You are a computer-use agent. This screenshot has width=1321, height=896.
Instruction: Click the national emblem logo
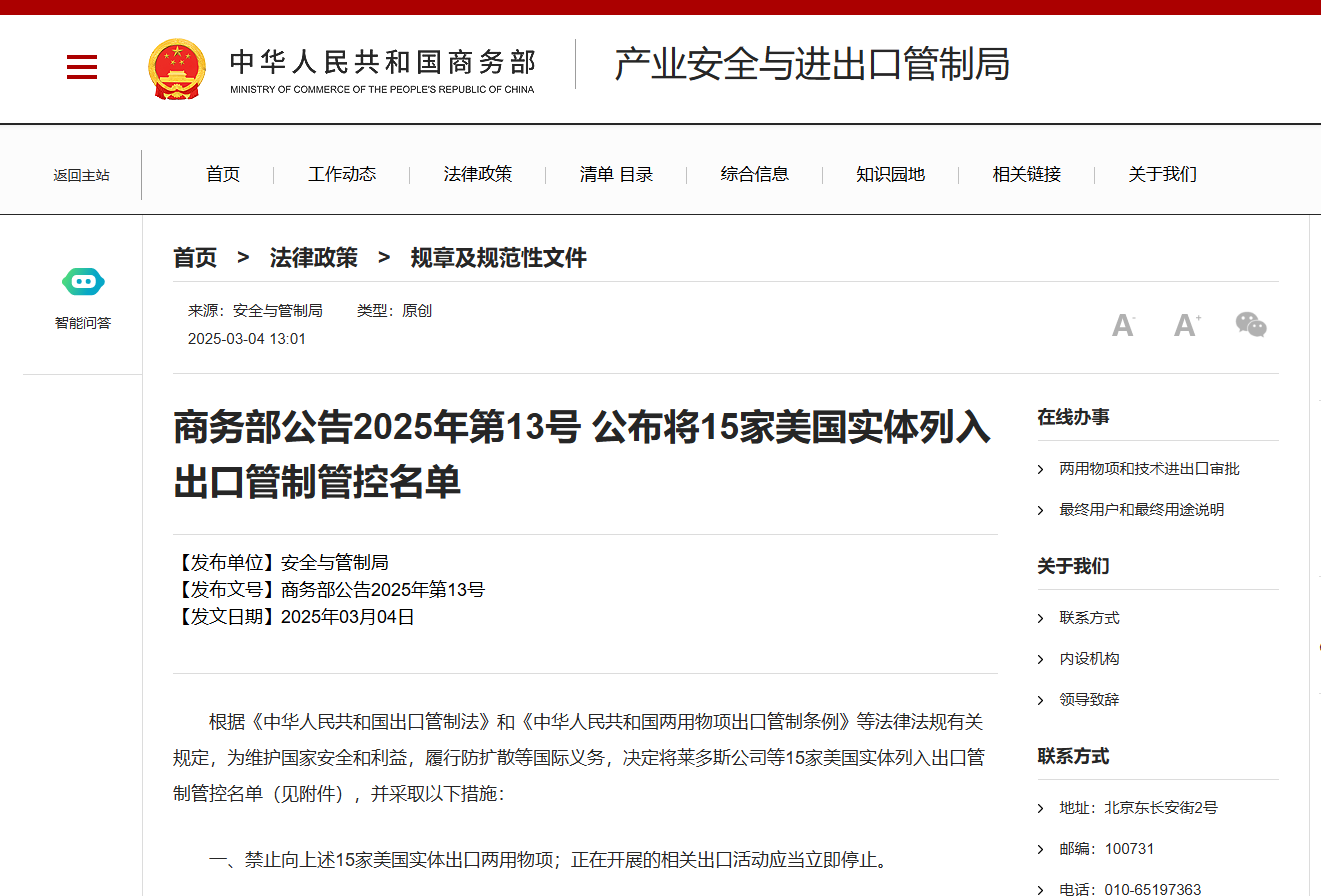tap(177, 68)
